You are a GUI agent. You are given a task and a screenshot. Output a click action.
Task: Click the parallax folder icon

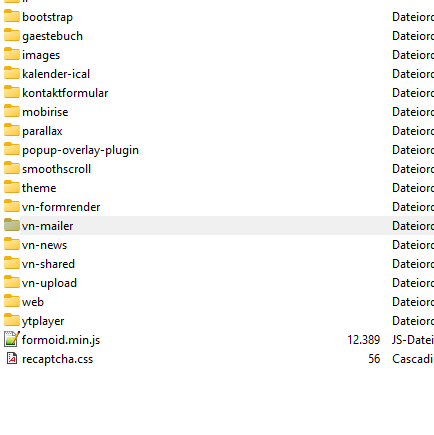[x=12, y=130]
